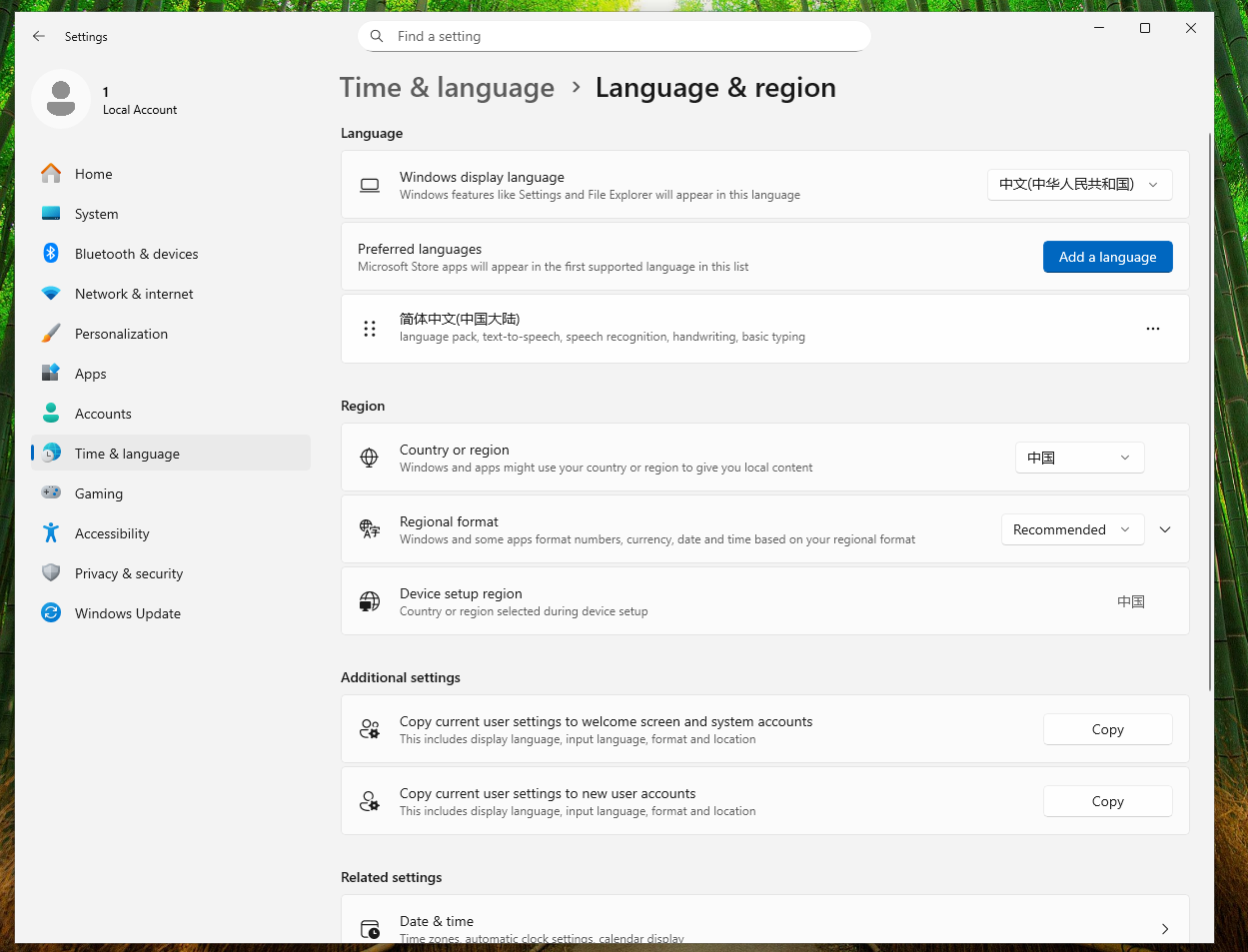Click the Accounts person icon
The width and height of the screenshot is (1248, 952).
(x=51, y=414)
